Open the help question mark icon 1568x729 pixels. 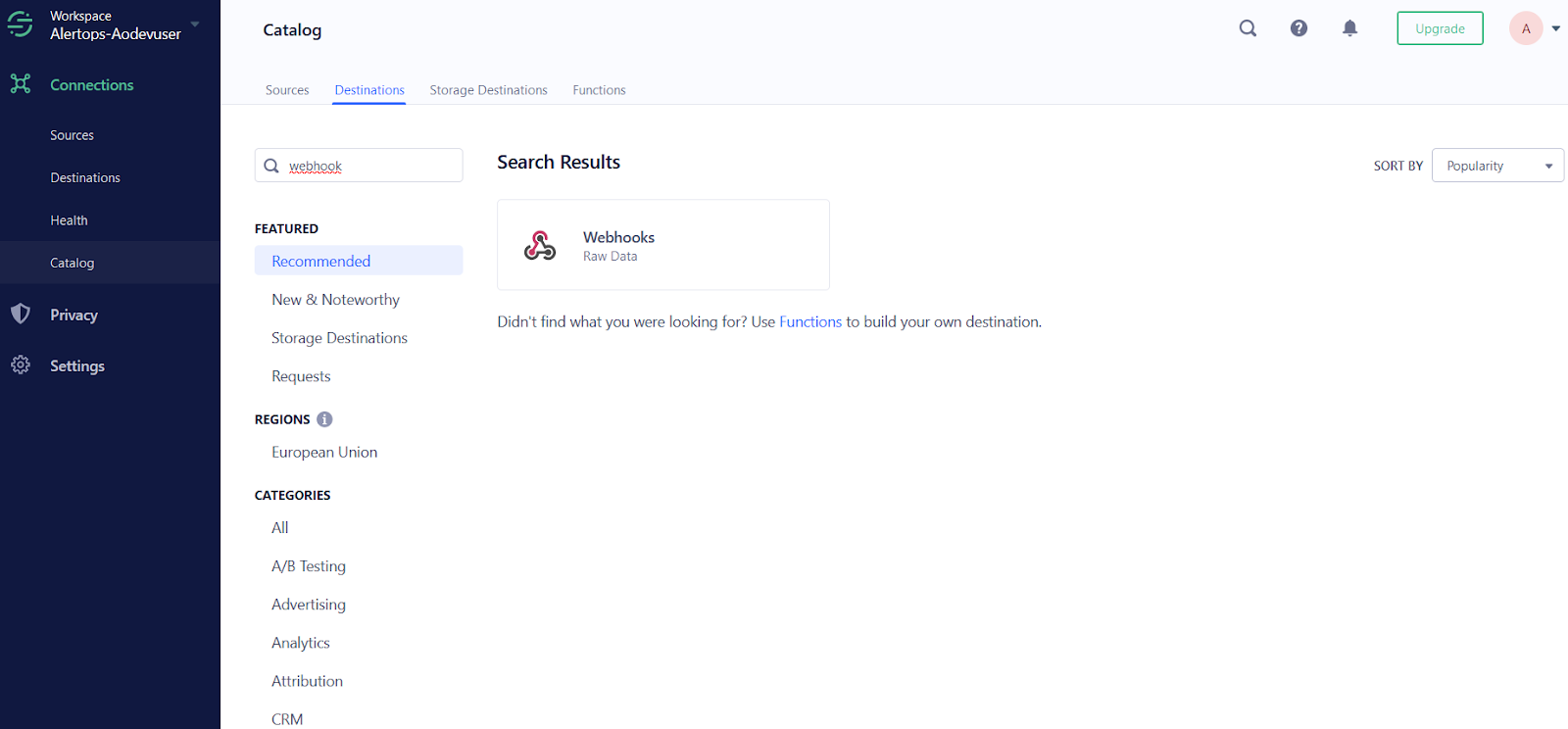(x=1298, y=28)
